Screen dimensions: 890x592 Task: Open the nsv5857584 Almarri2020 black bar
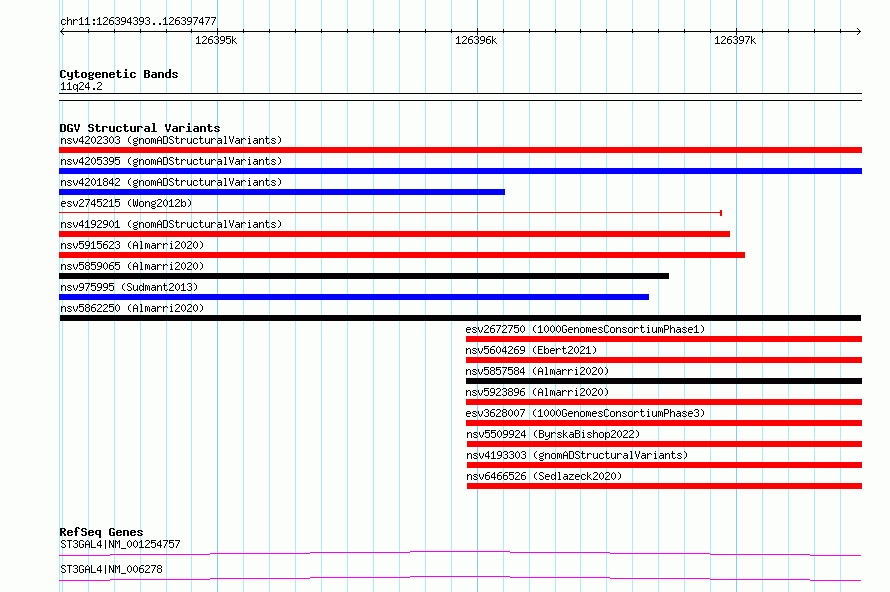pos(664,381)
